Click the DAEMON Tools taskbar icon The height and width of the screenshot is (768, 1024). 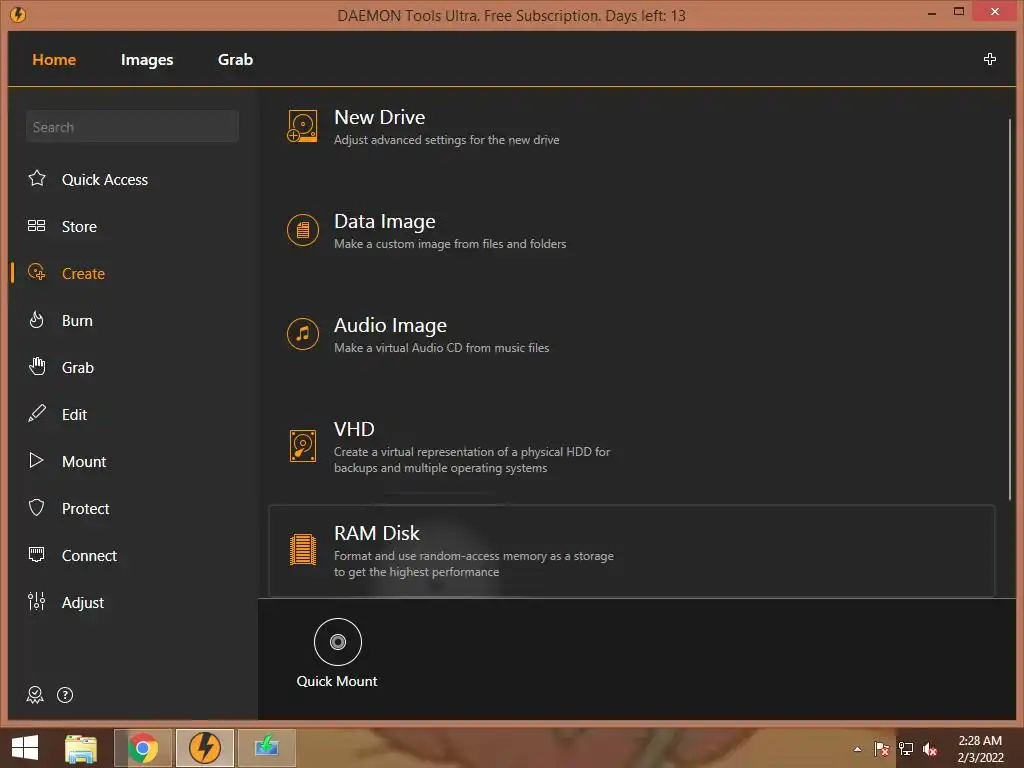pos(205,748)
